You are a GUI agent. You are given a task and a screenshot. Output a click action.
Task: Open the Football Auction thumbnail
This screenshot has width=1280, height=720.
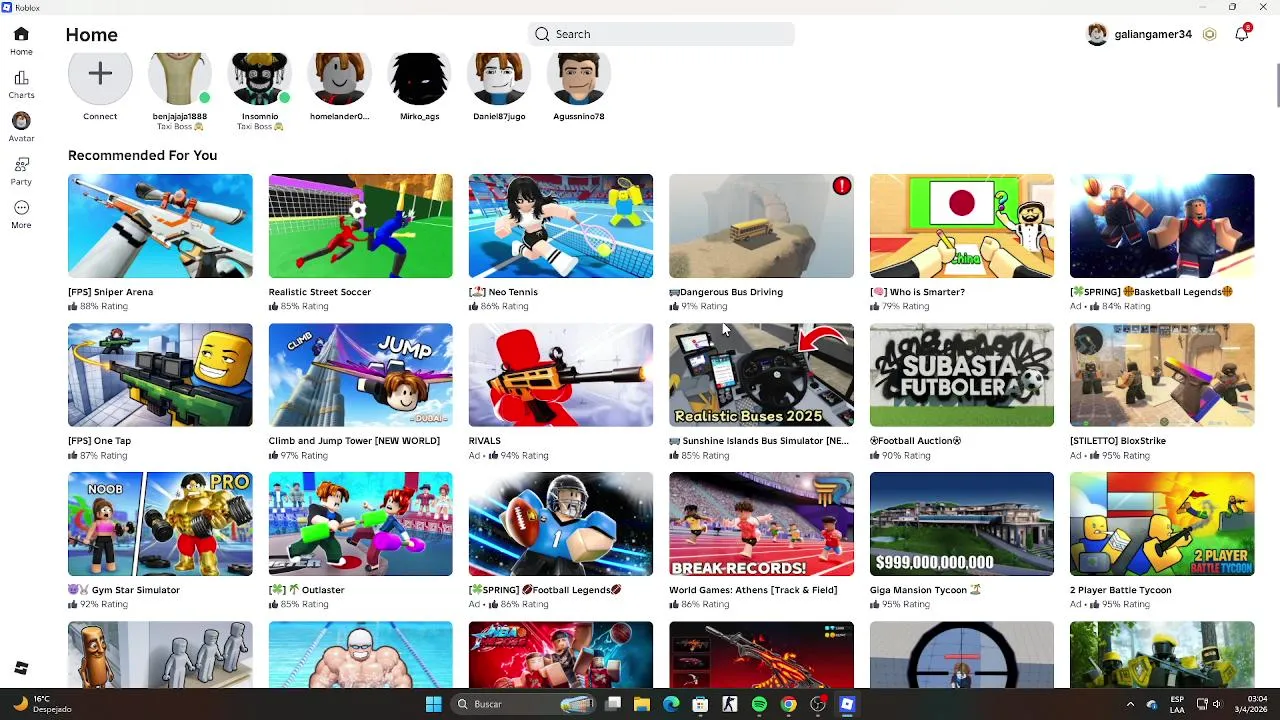point(962,375)
